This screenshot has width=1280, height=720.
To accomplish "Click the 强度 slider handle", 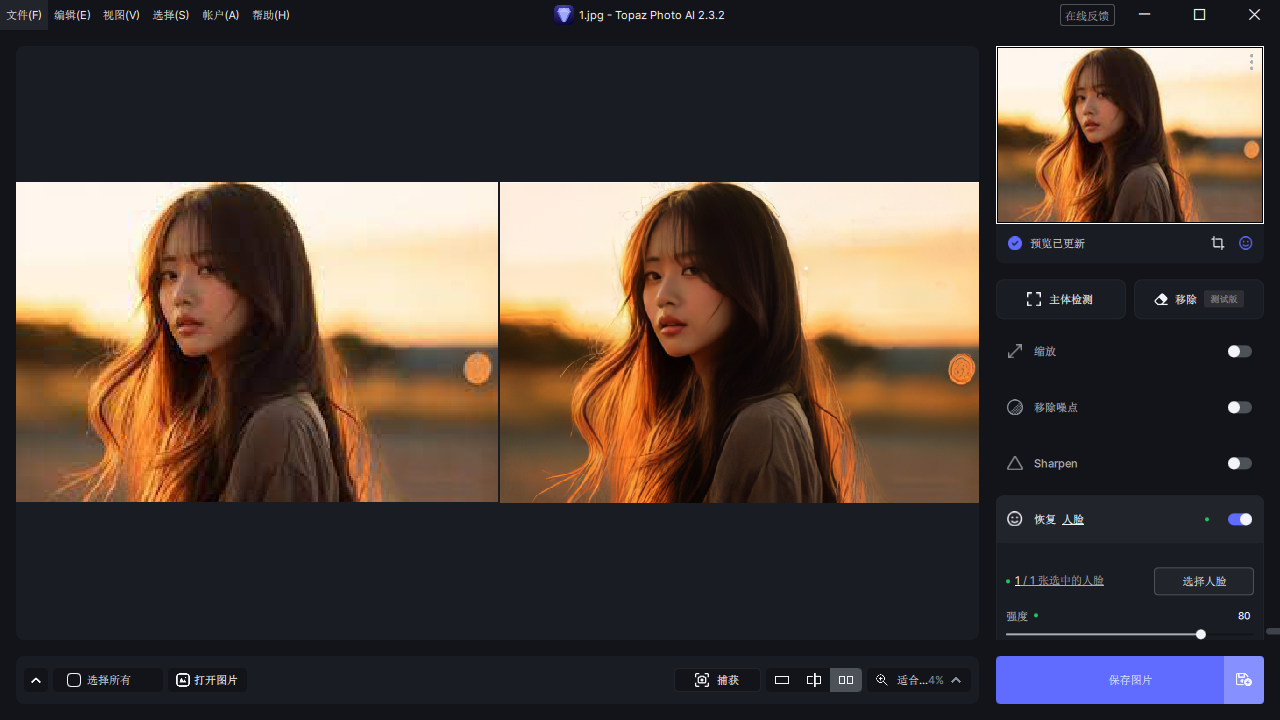I will (1201, 634).
